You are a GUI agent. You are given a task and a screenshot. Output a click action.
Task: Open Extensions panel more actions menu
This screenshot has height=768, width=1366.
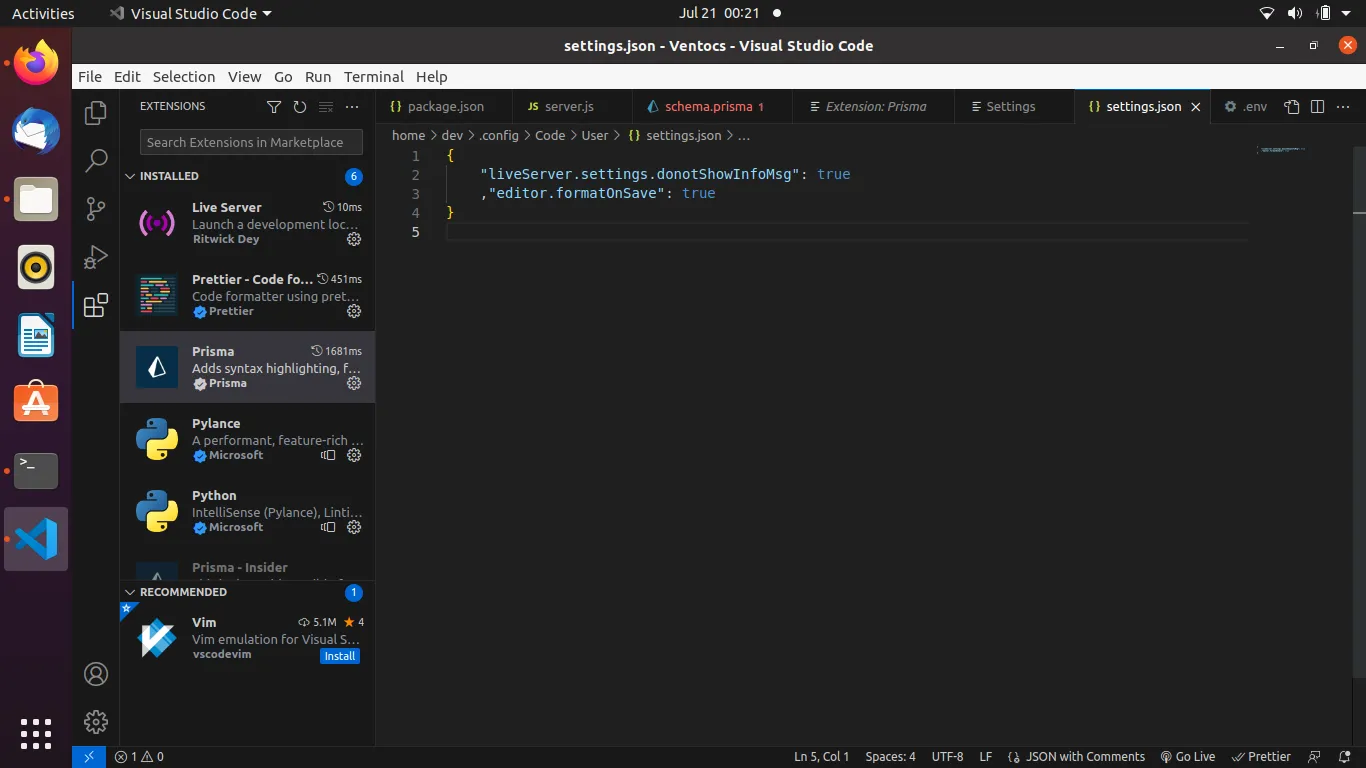coord(352,107)
